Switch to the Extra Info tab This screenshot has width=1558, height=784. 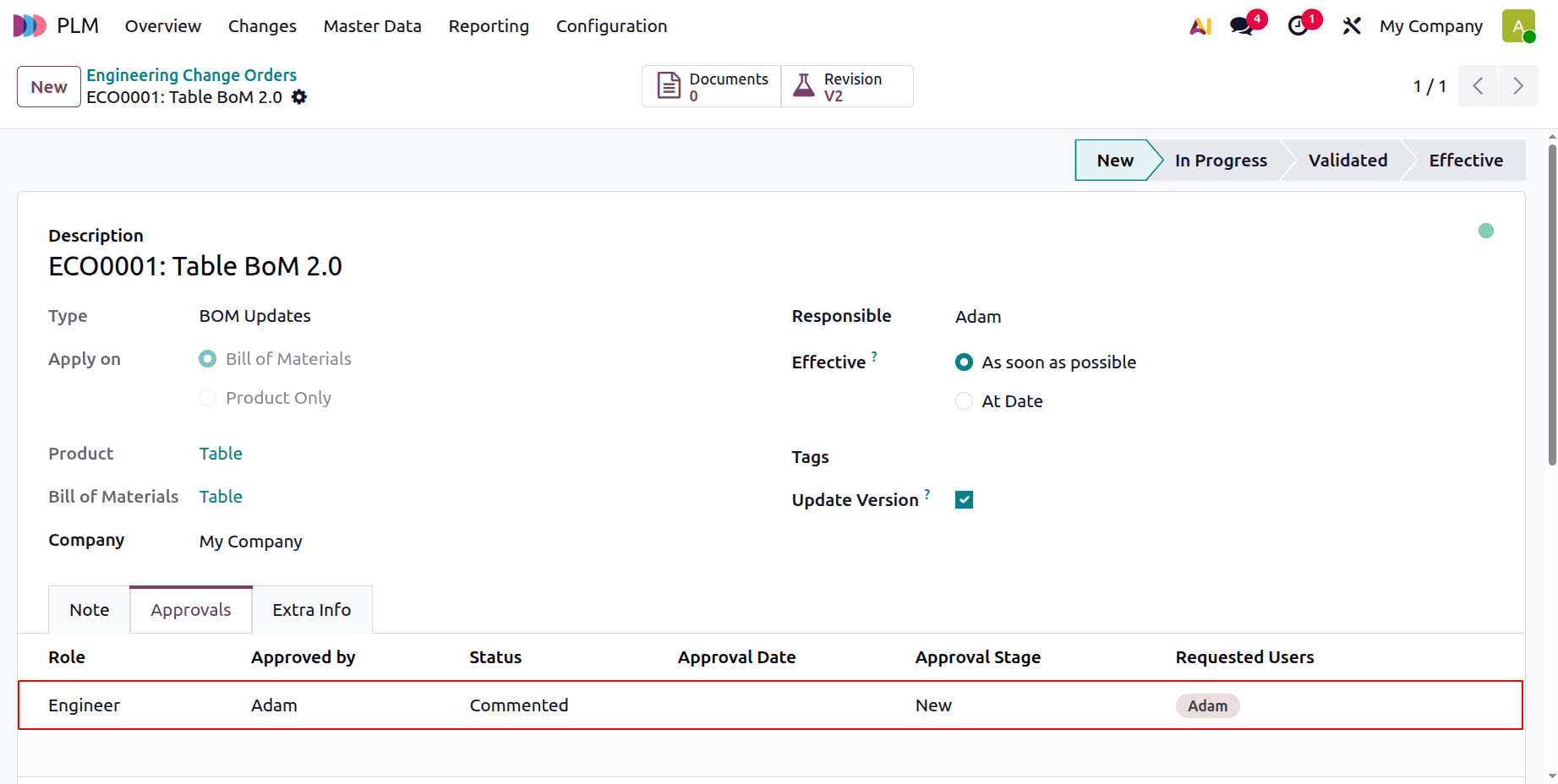(312, 610)
